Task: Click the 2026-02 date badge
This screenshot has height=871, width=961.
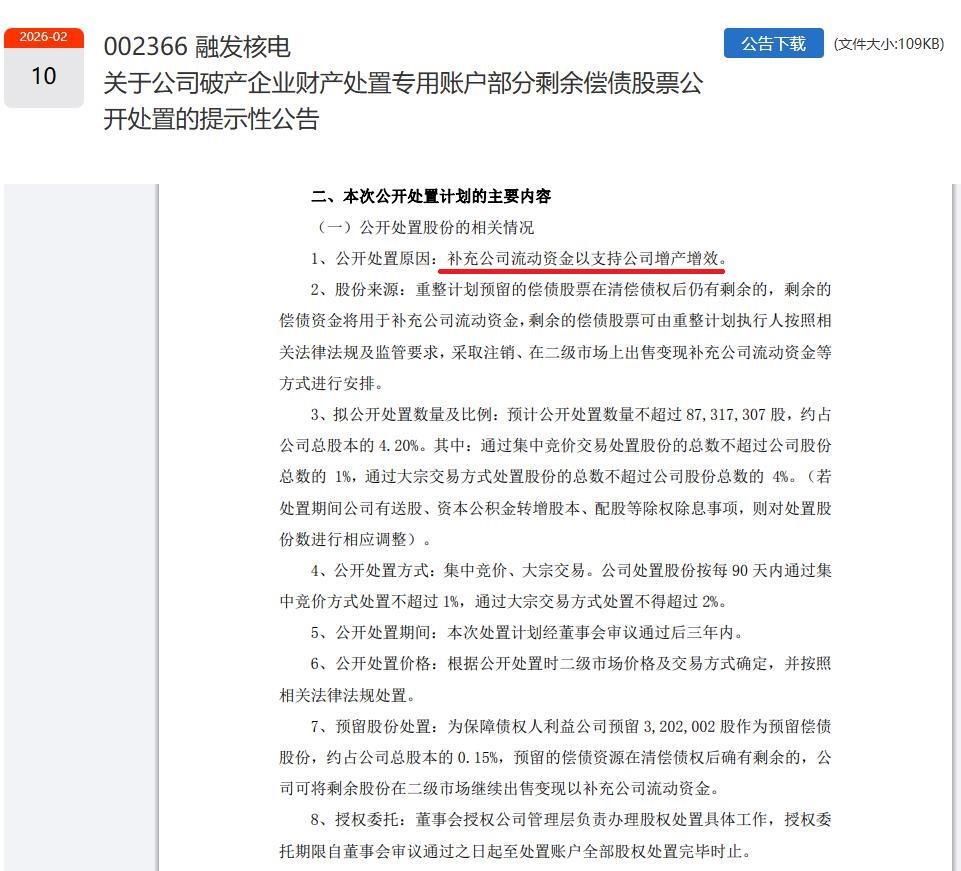Action: tap(44, 37)
